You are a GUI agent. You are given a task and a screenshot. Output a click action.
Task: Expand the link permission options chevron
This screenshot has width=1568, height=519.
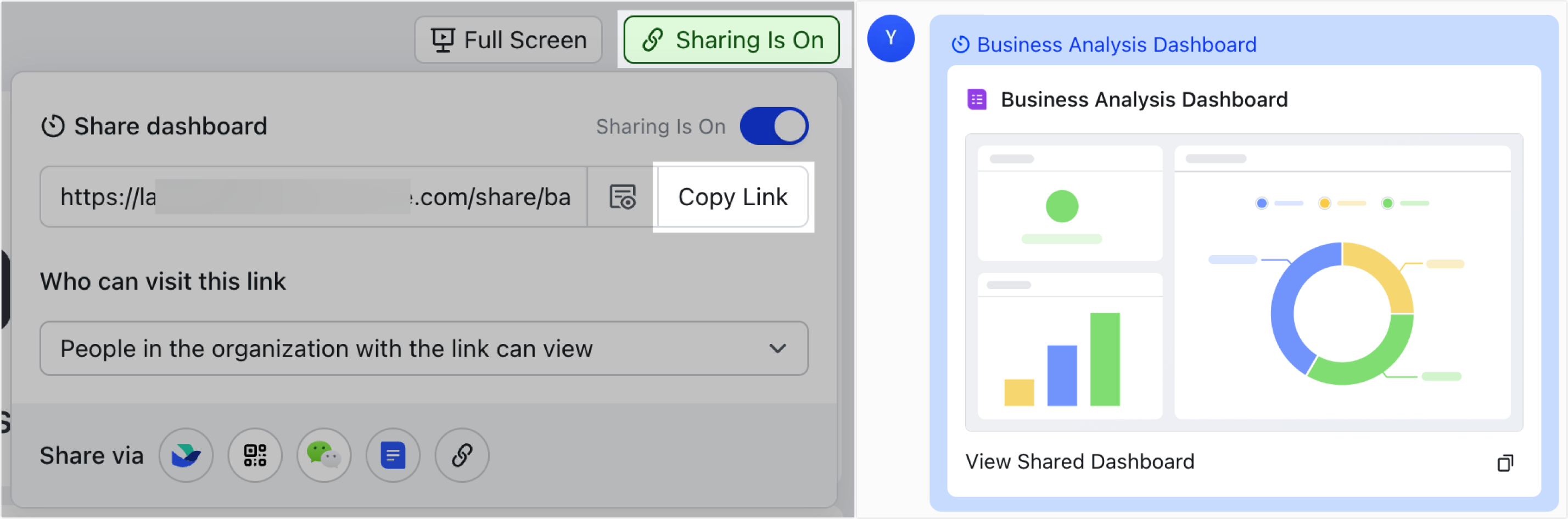(x=777, y=348)
